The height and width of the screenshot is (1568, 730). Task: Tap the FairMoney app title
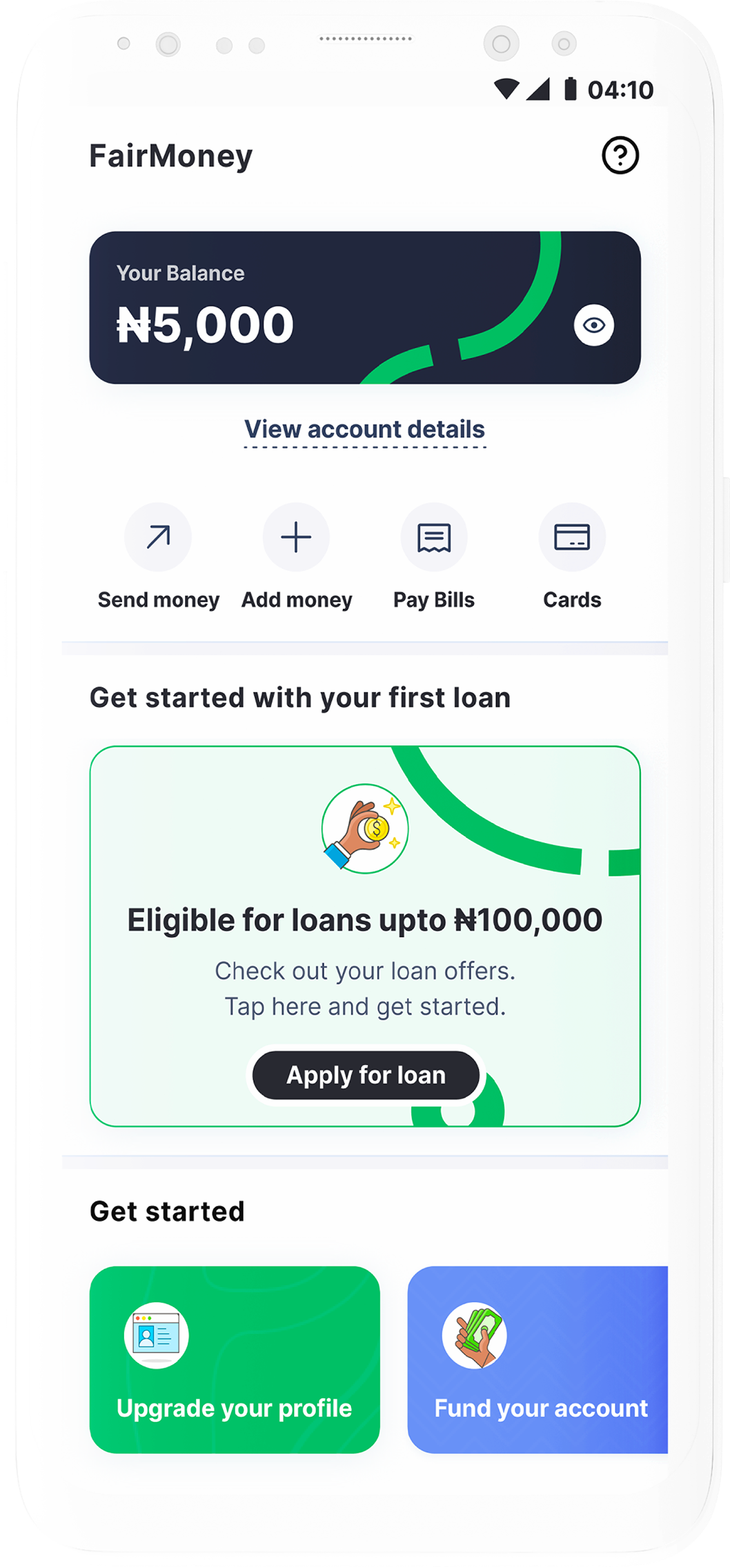[171, 157]
